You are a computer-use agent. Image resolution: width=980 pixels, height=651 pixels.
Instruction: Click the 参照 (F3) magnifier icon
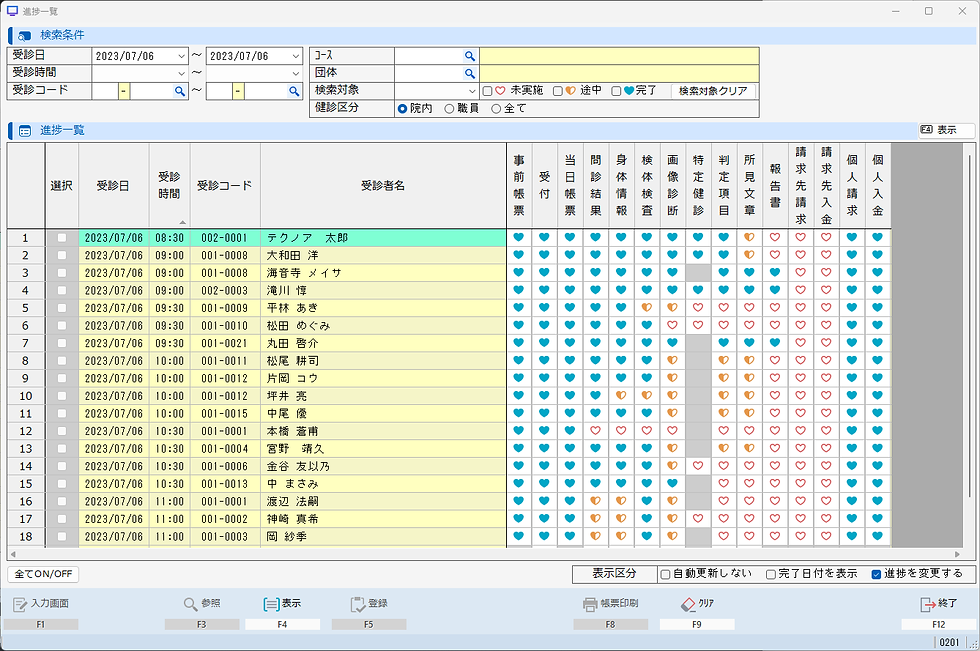(191, 604)
